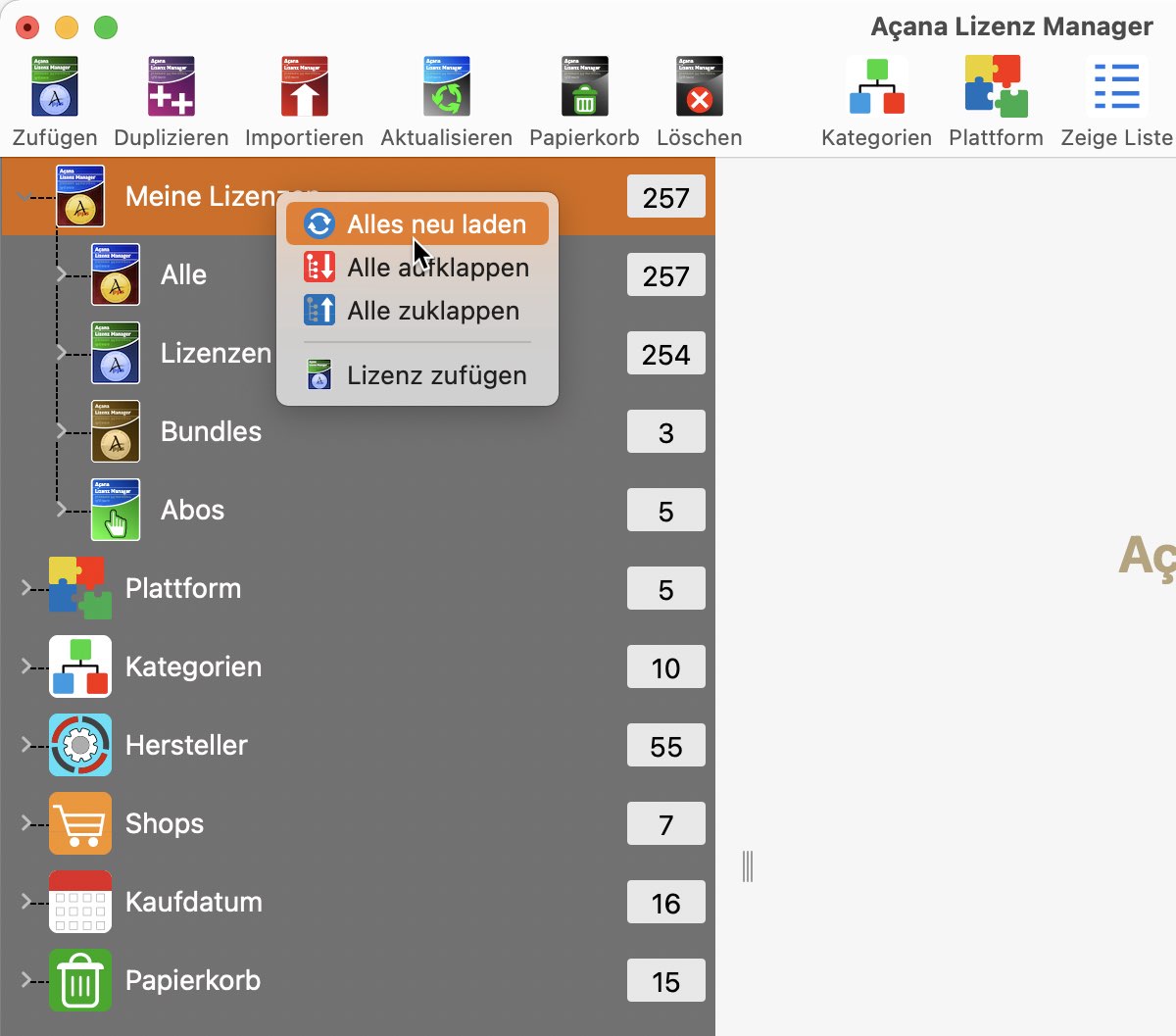The image size is (1176, 1036).
Task: Click the Abos row icon
Action: click(x=116, y=510)
